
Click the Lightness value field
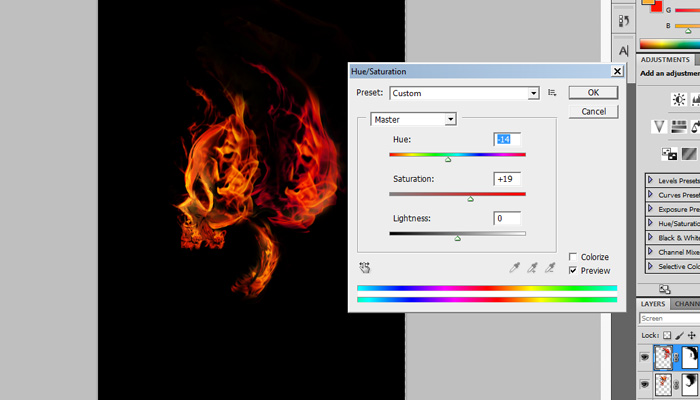(x=507, y=218)
